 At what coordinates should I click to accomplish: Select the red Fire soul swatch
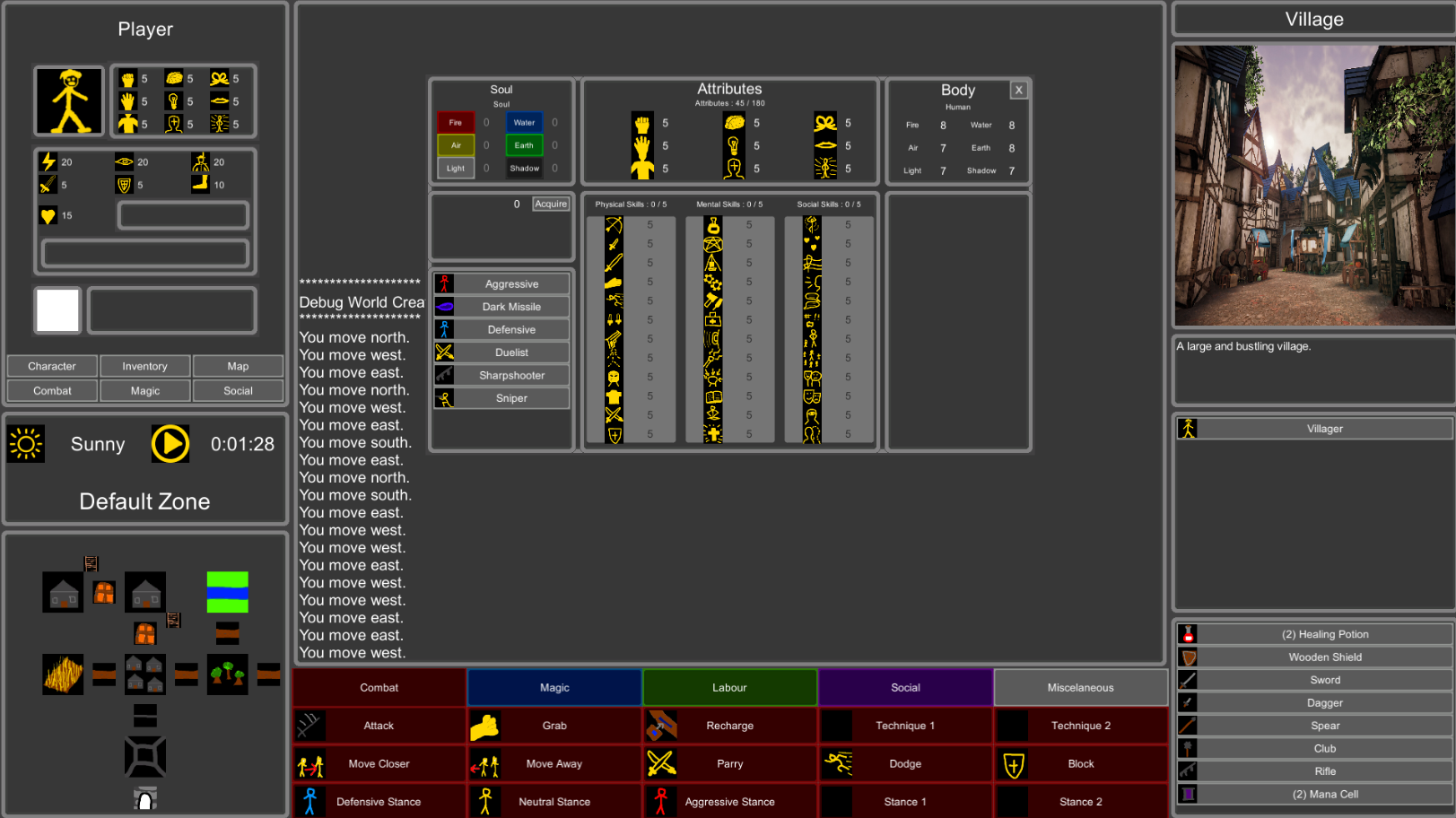456,123
